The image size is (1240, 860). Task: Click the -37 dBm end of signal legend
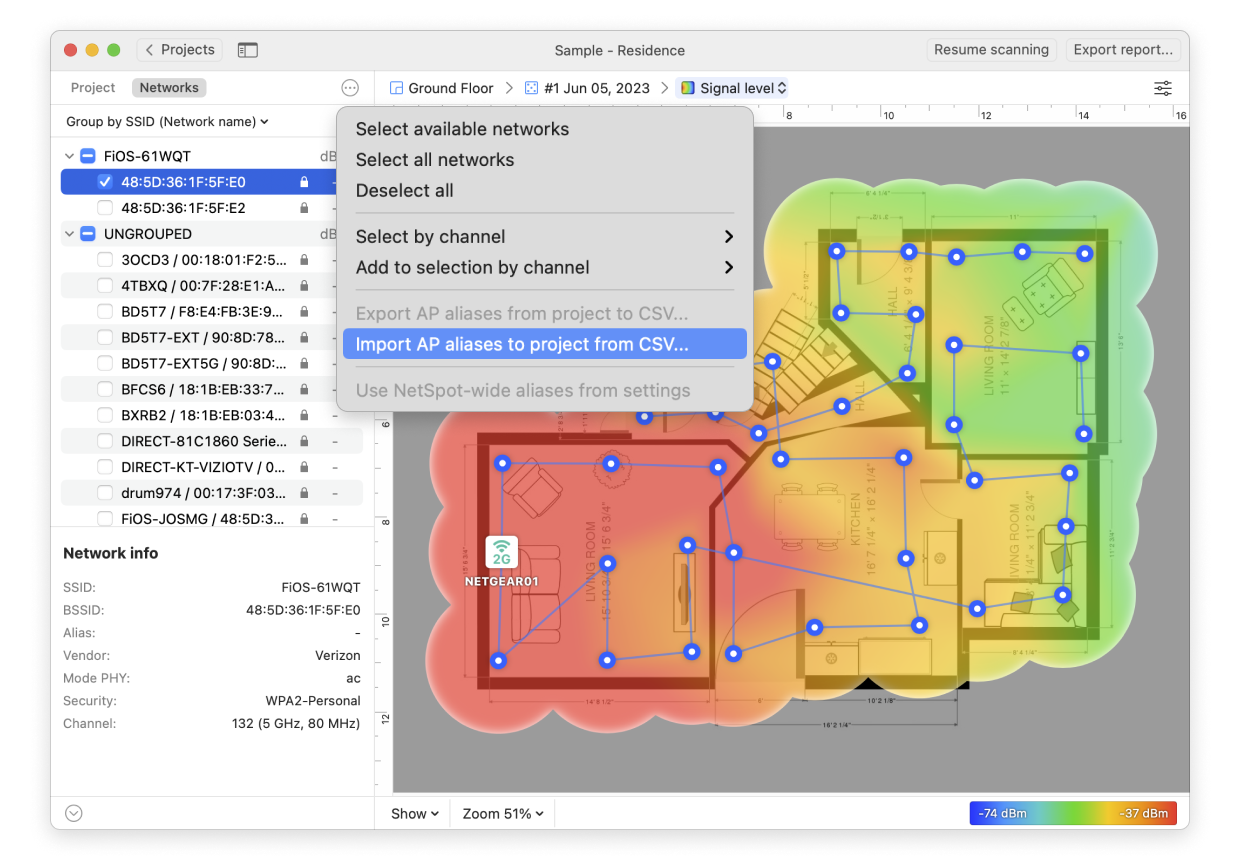(x=1142, y=814)
